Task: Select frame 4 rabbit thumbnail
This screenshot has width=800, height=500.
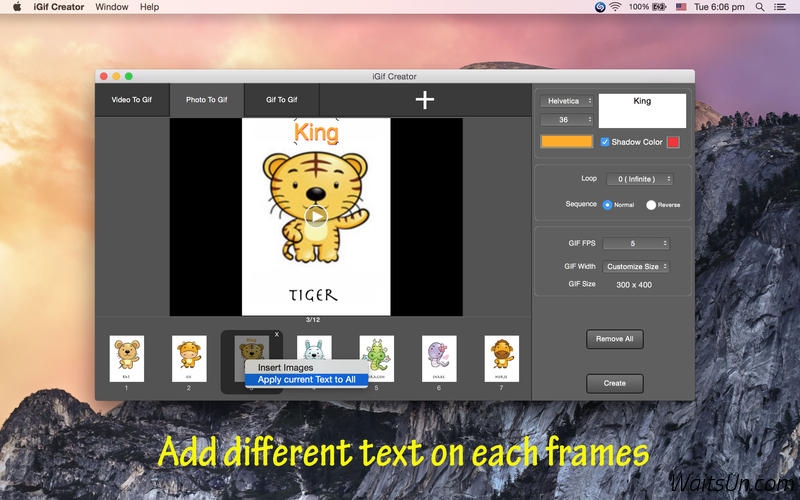Action: 314,346
